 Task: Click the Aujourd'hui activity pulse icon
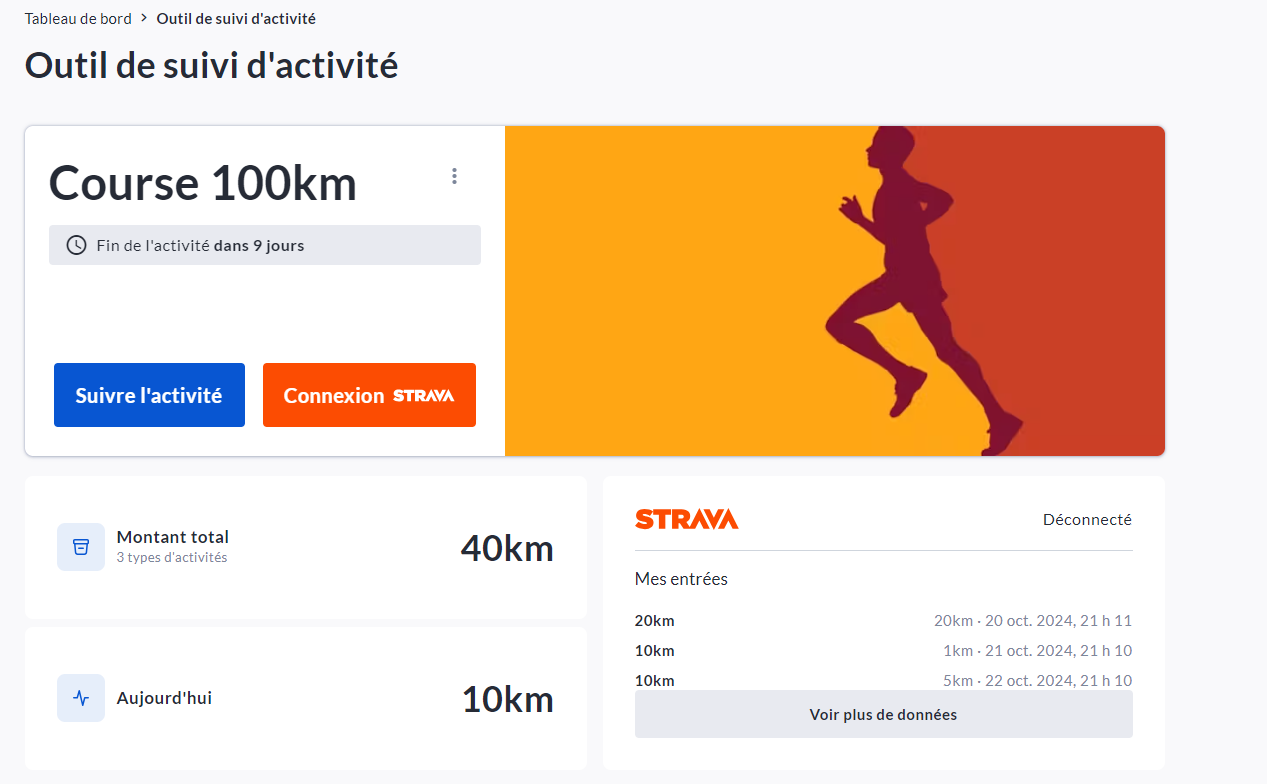click(x=81, y=698)
